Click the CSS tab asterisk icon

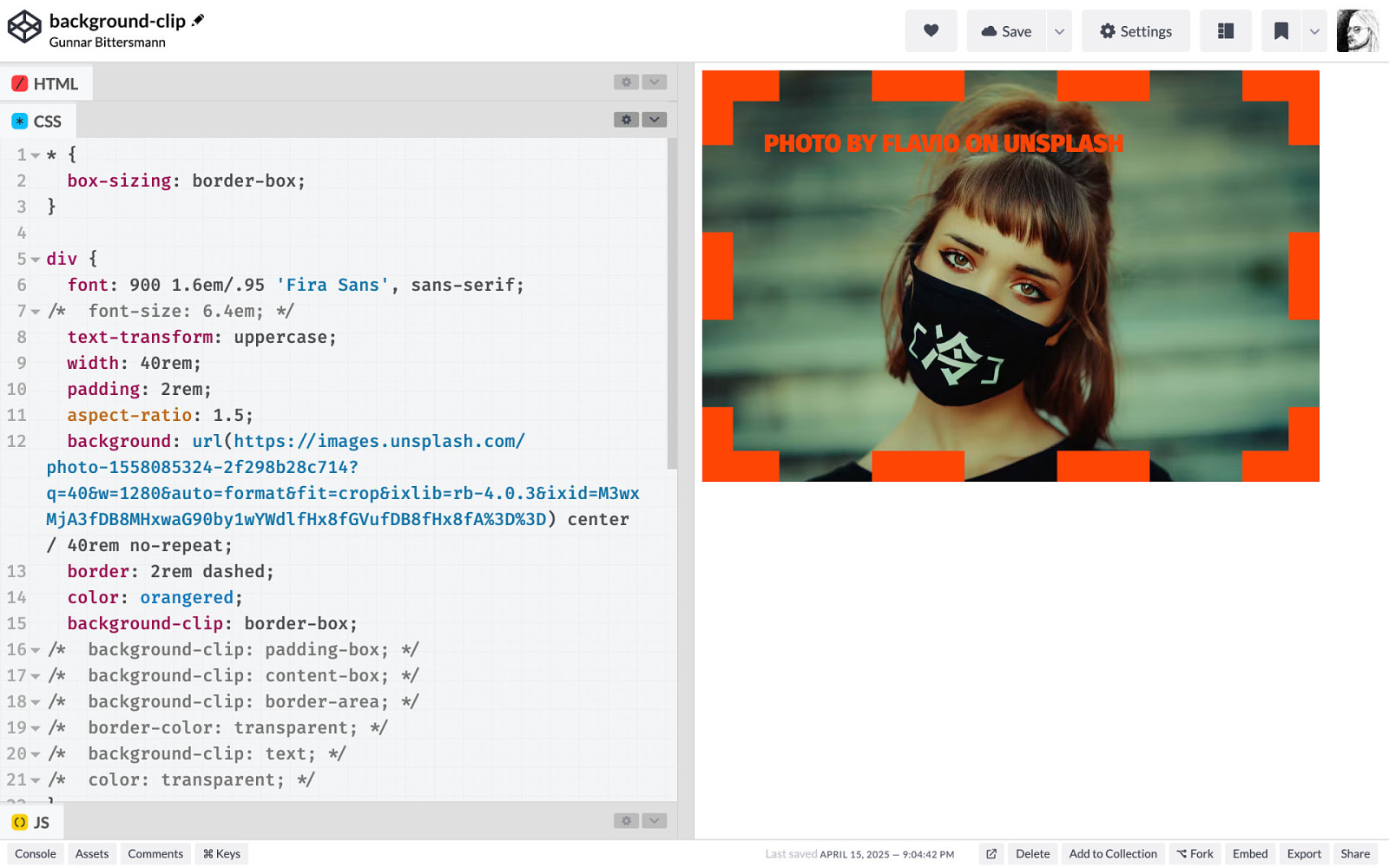tap(19, 122)
